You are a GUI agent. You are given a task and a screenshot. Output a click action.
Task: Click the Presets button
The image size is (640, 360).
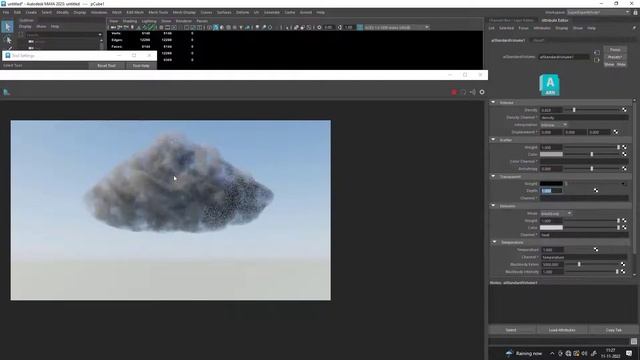click(x=615, y=57)
